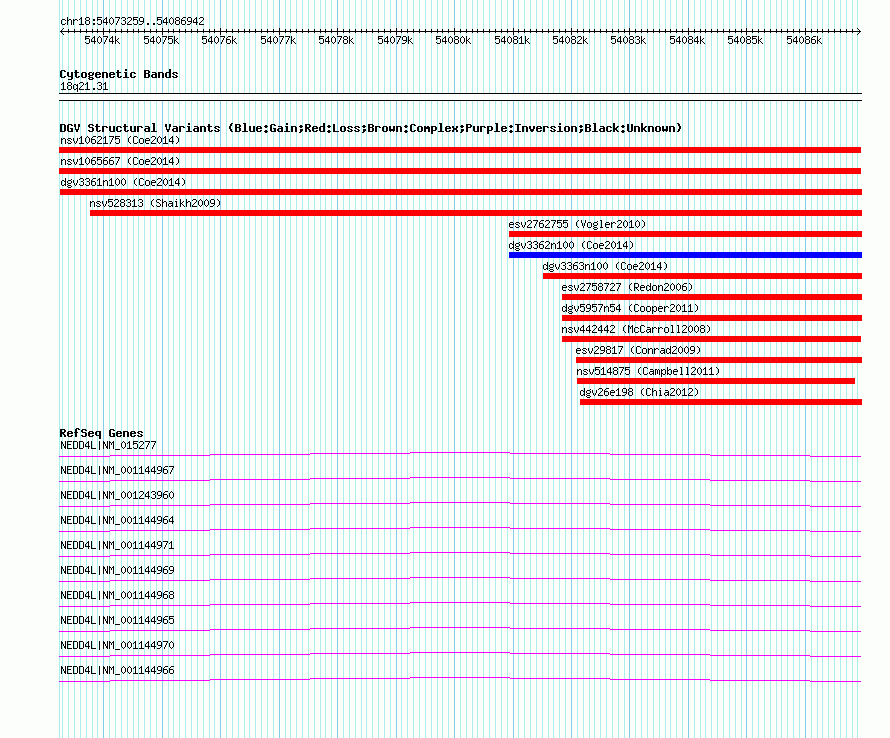
Task: Click the NEDD4L|NM_001144964 transcript label
Action: pos(117,521)
